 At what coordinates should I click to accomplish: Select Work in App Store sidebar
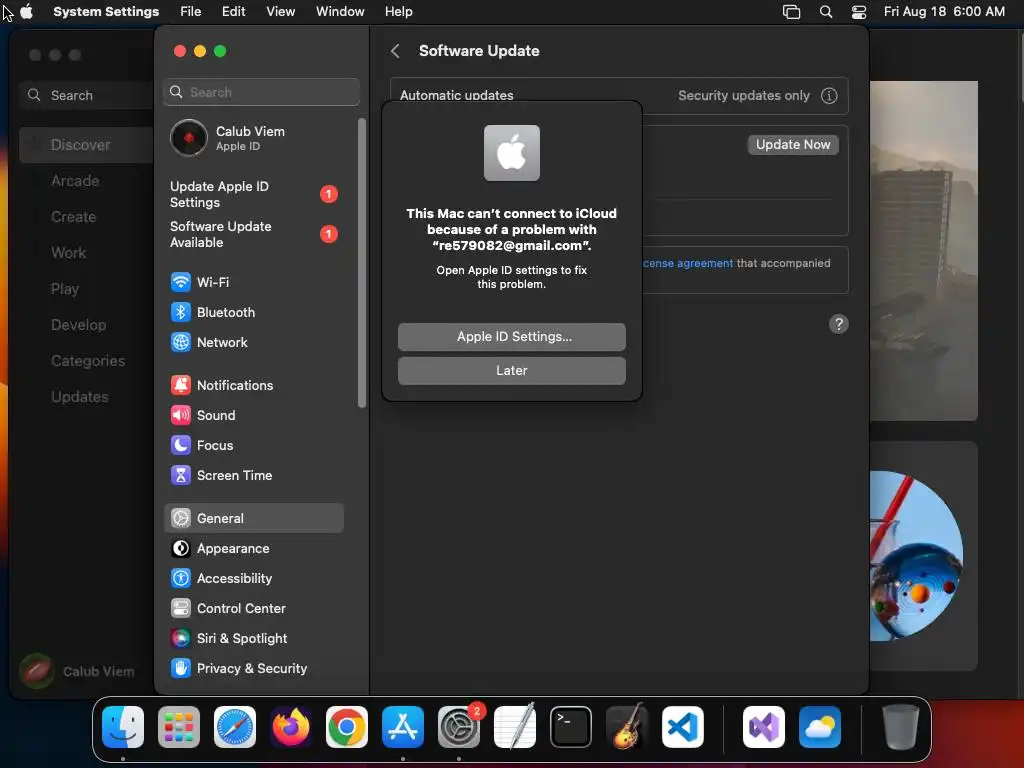pyautogui.click(x=86, y=253)
